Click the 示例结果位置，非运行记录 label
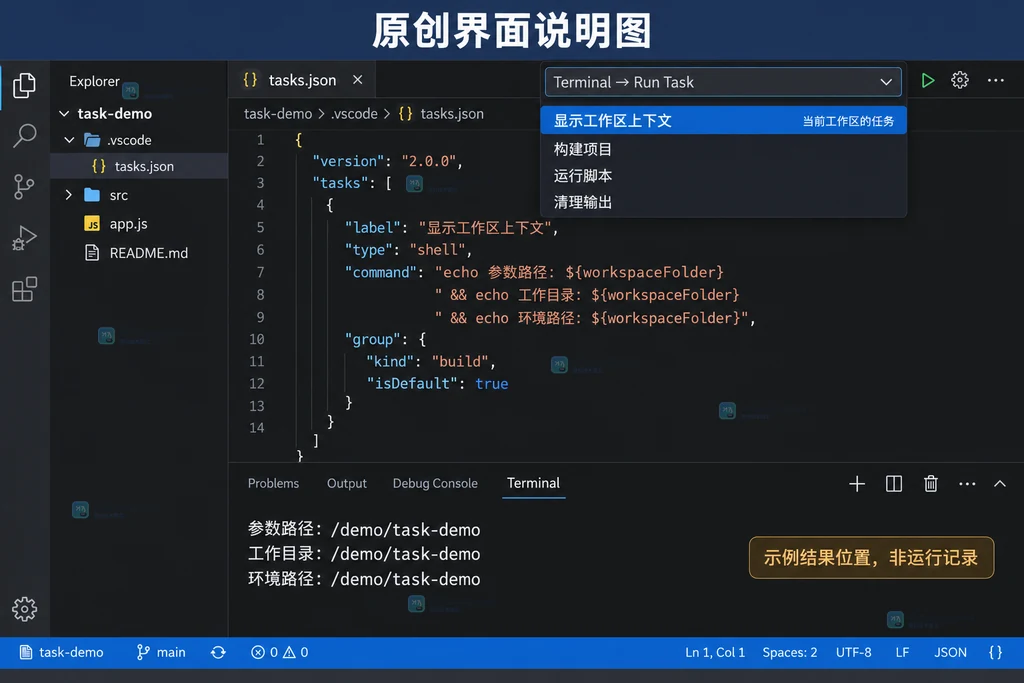This screenshot has width=1024, height=683. [871, 558]
